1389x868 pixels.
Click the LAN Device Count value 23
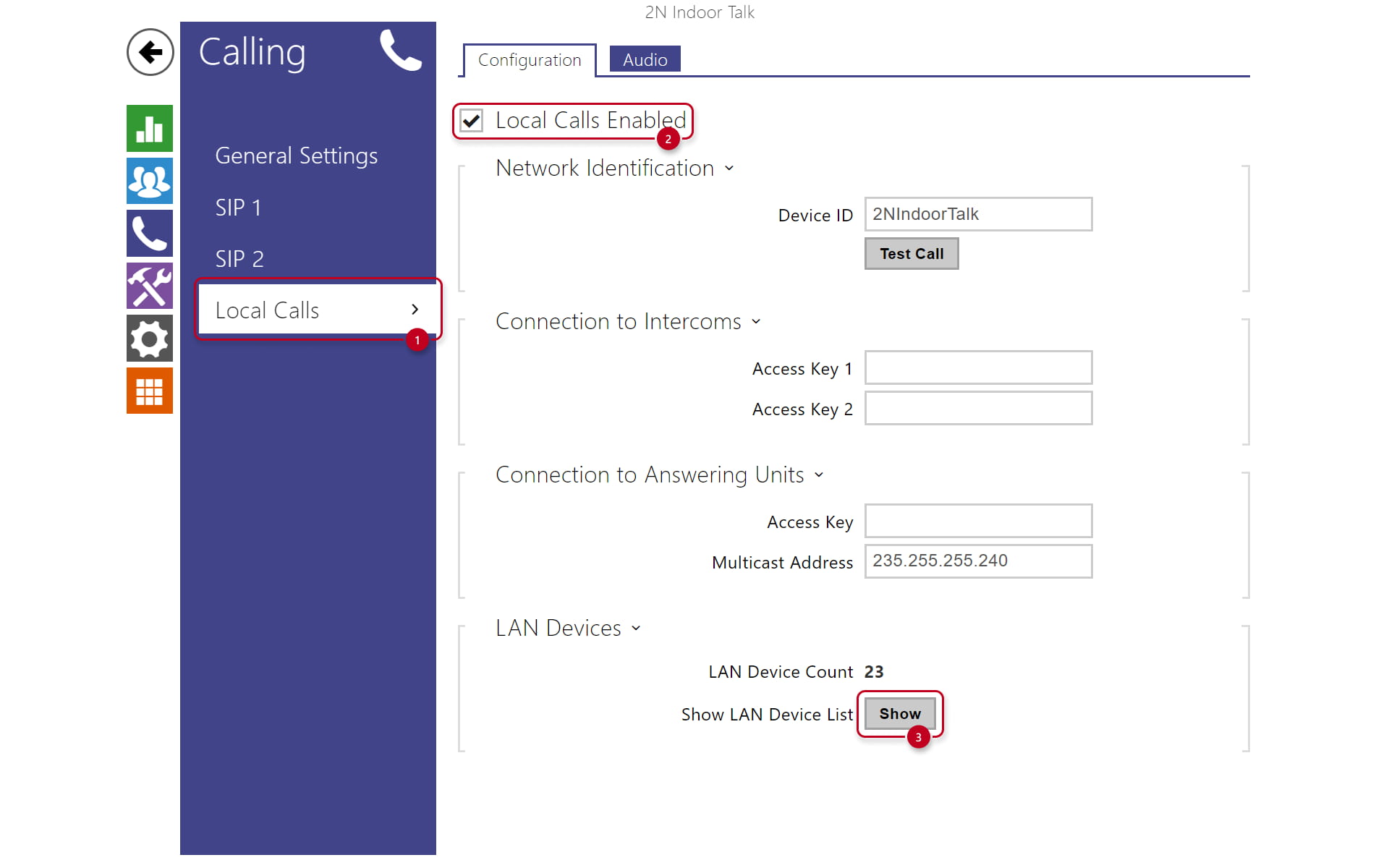pos(874,672)
